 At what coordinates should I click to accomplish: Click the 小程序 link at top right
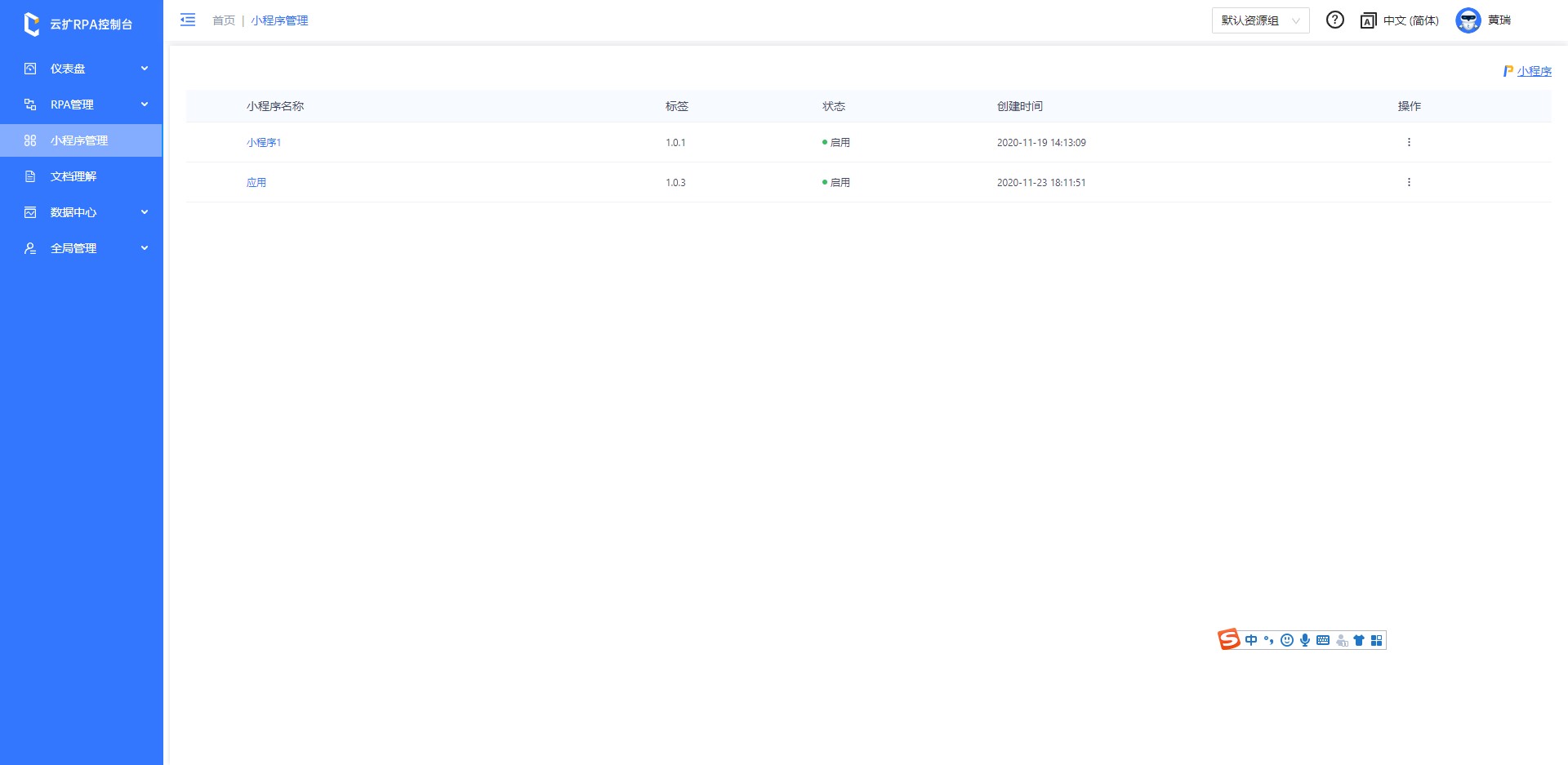pos(1535,71)
